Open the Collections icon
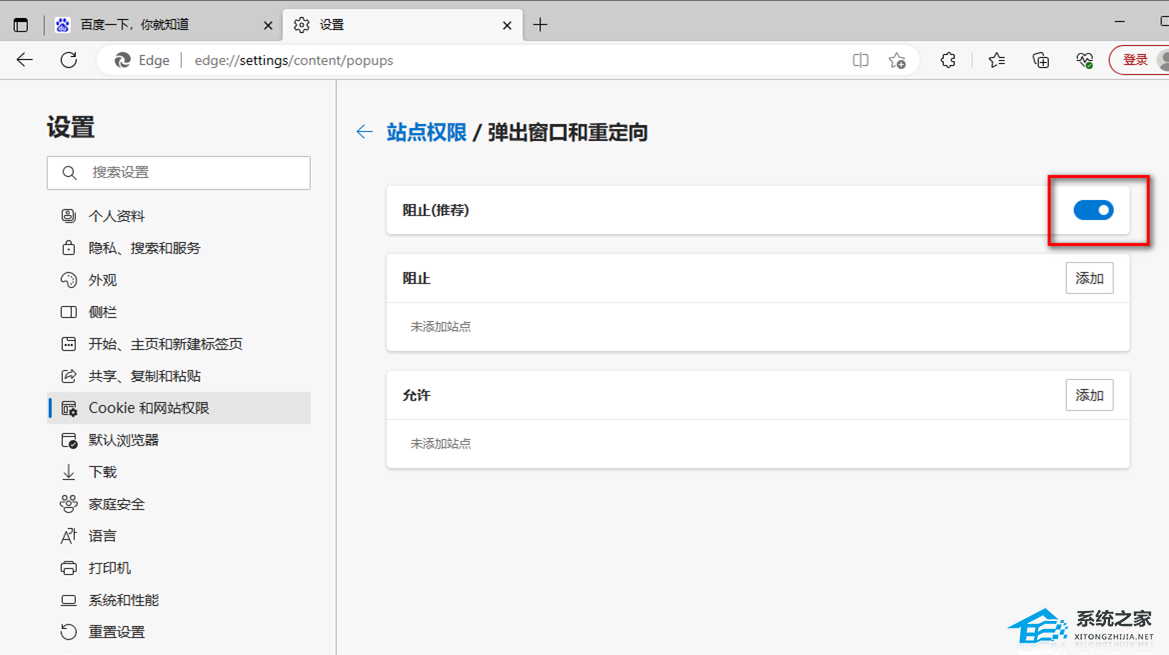The width and height of the screenshot is (1169, 655). pyautogui.click(x=1041, y=60)
